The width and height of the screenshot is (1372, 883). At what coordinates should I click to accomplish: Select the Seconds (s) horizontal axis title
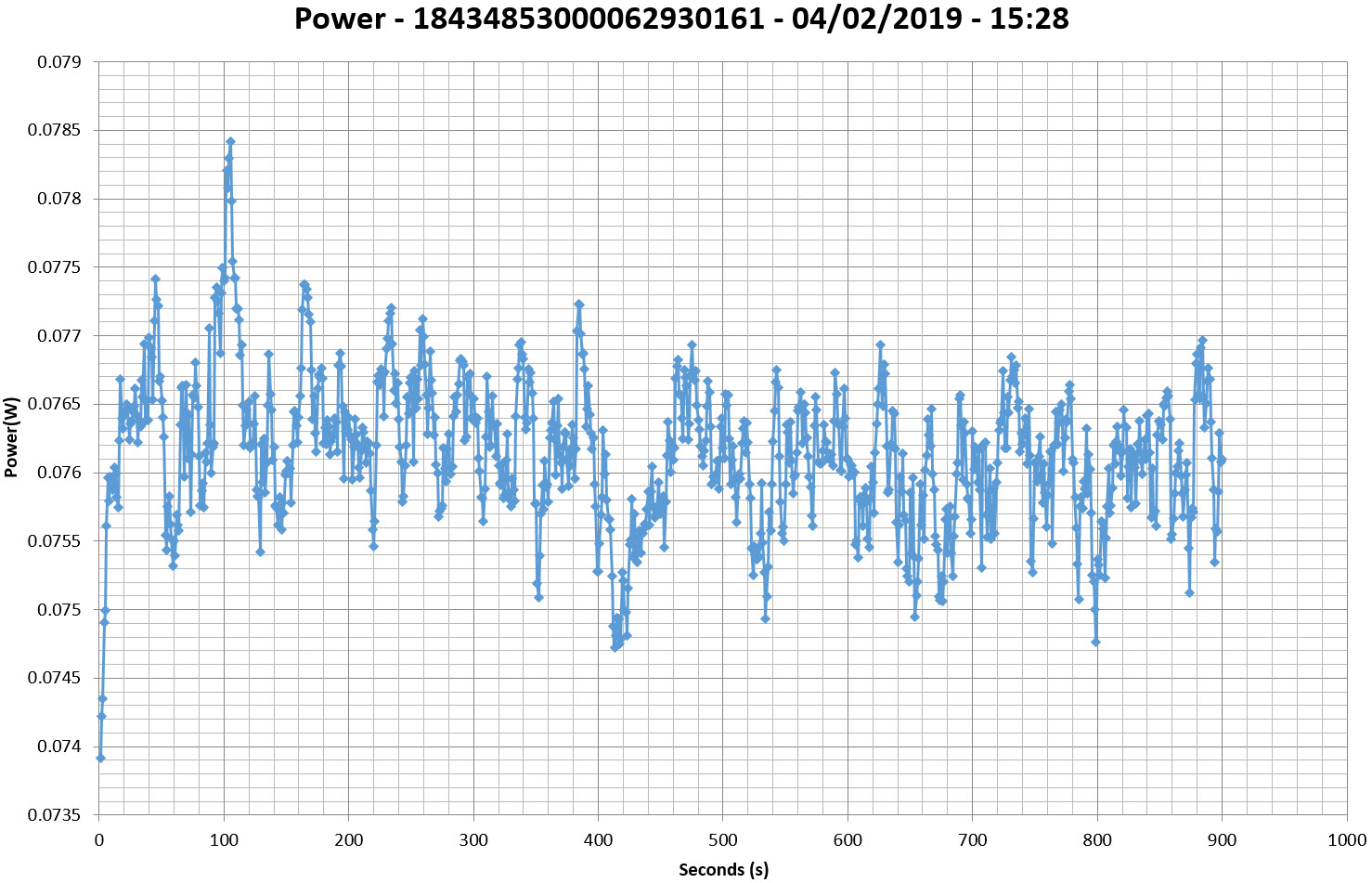pos(723,869)
